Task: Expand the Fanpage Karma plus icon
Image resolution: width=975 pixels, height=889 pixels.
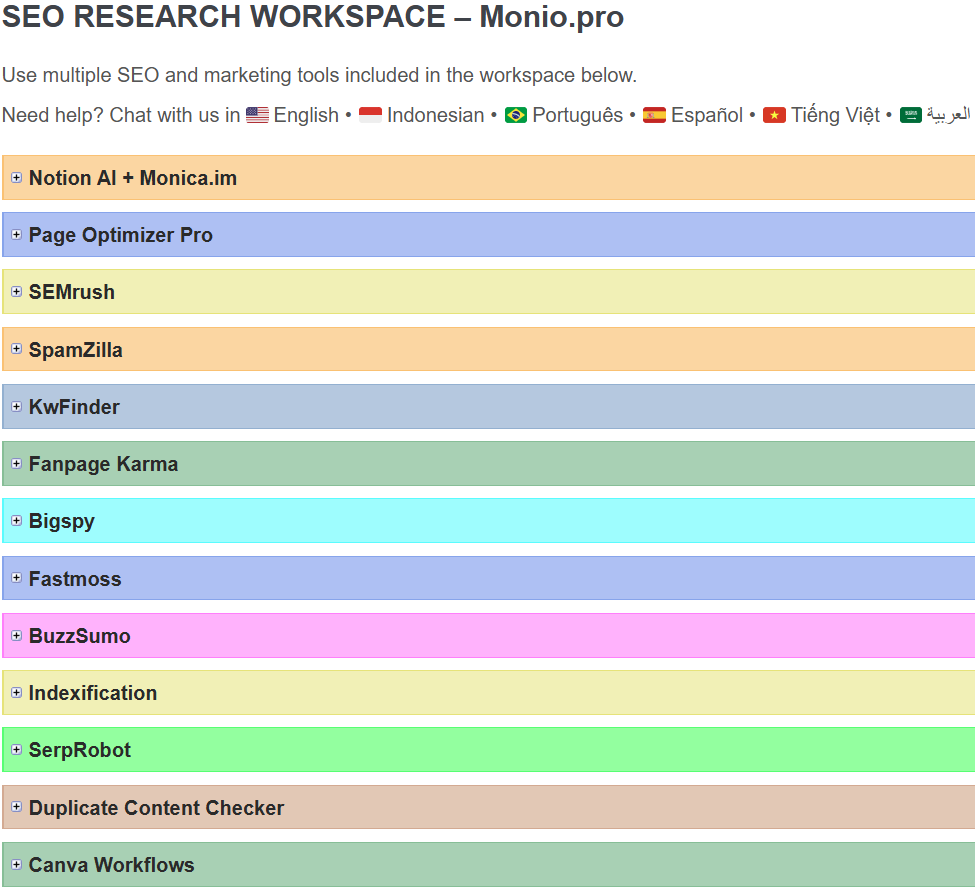Action: click(x=17, y=464)
